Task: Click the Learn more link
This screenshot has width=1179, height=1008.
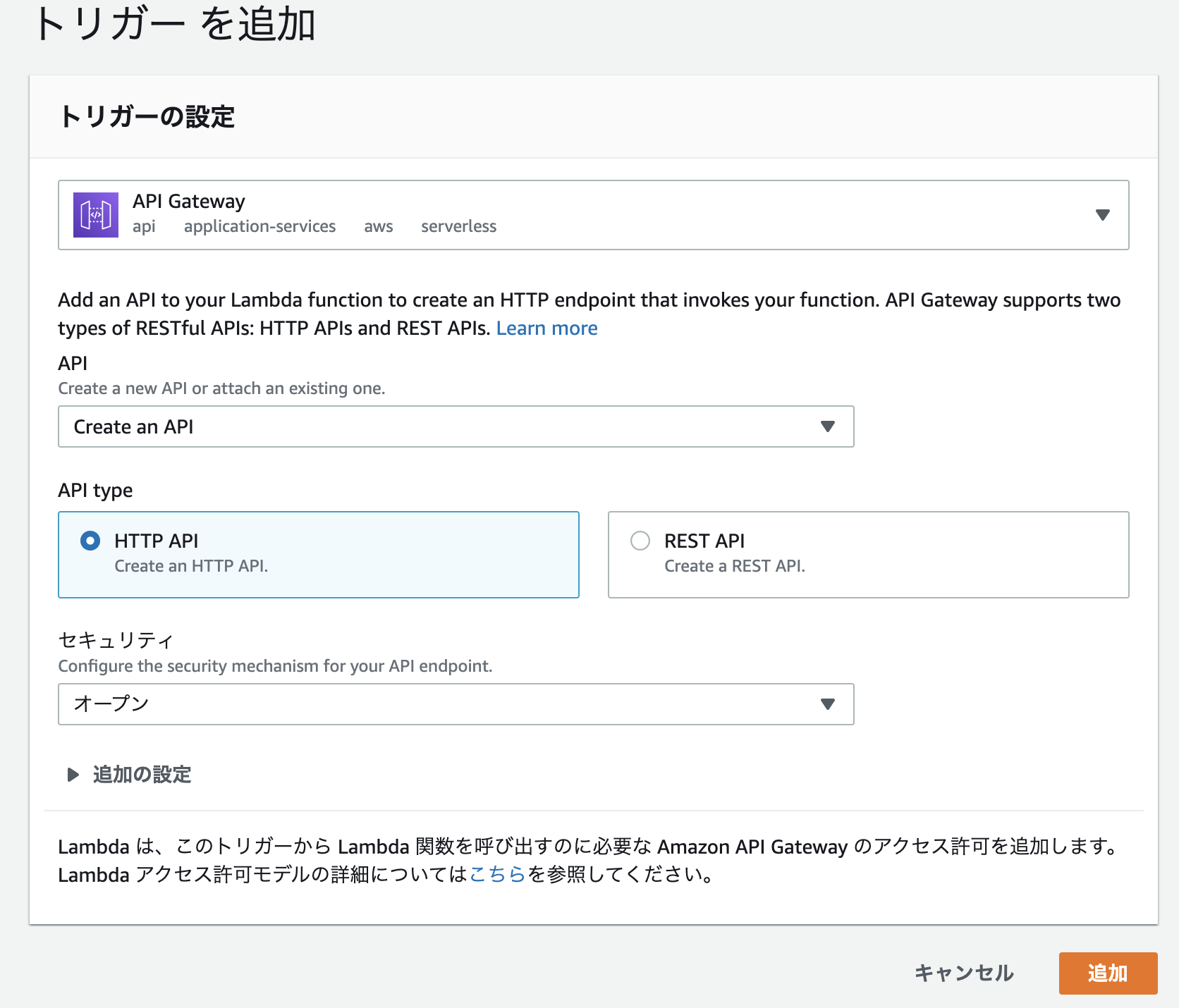Action: tap(547, 328)
